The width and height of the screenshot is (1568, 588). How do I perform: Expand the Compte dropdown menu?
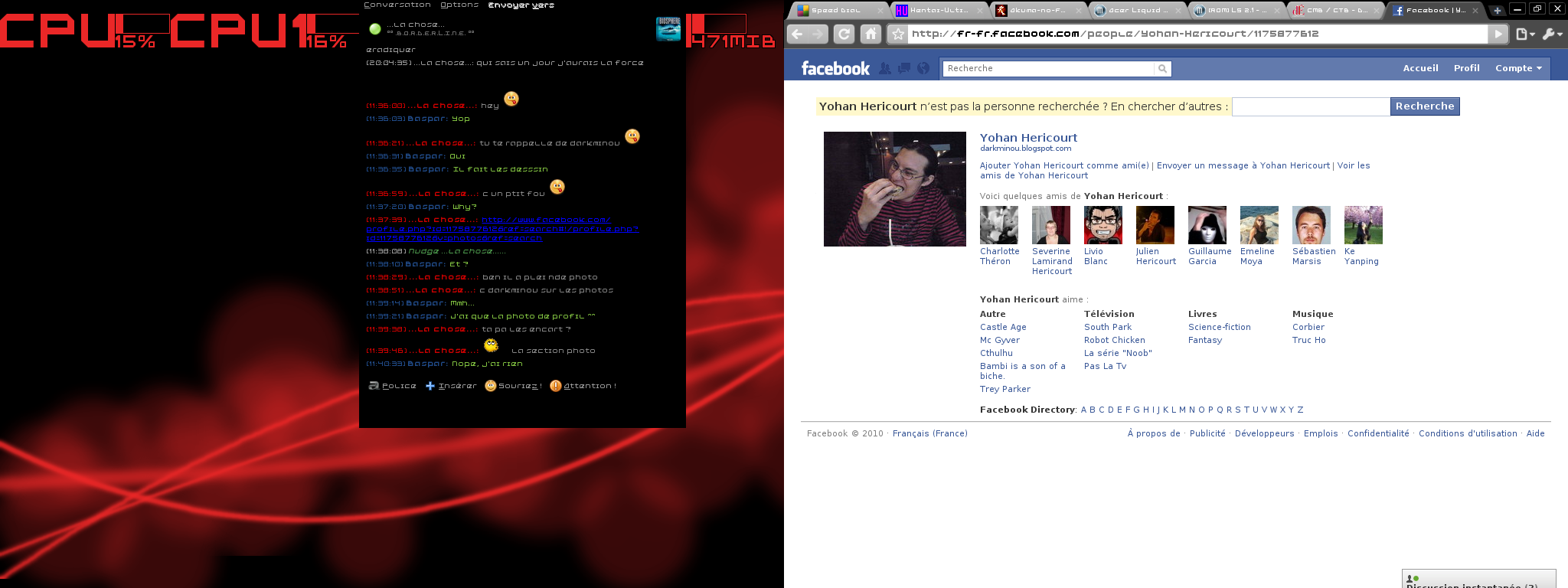(1518, 68)
